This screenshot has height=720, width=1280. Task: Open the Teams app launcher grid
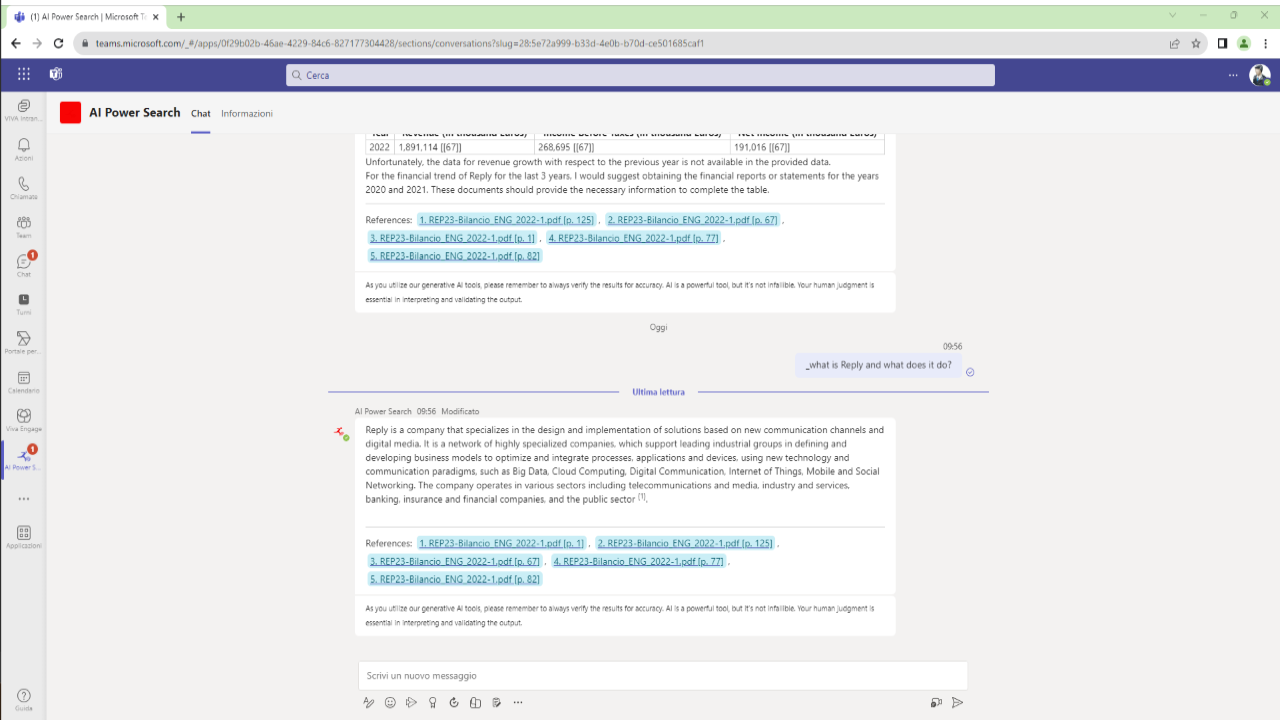pyautogui.click(x=23, y=74)
